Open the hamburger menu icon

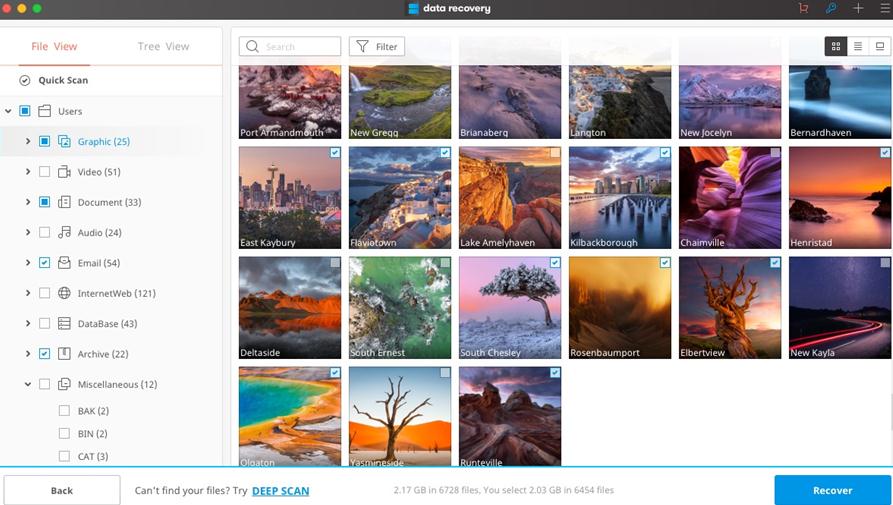[x=884, y=8]
